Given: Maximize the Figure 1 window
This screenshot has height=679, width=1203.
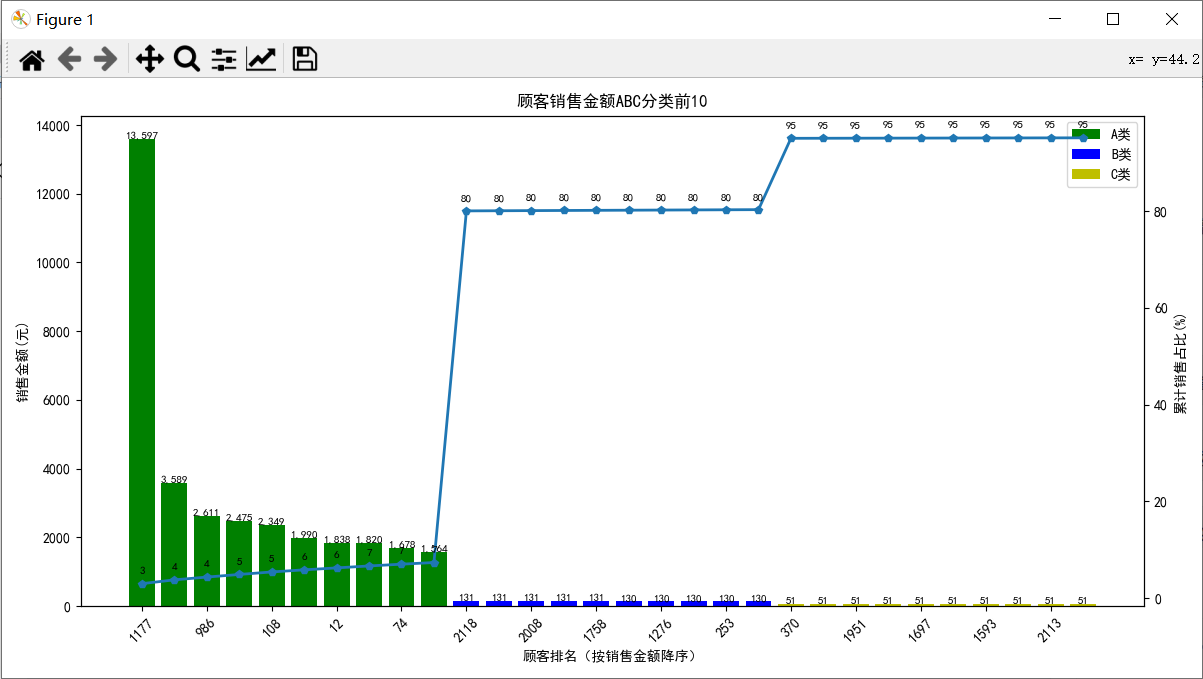Looking at the screenshot, I should (1113, 19).
